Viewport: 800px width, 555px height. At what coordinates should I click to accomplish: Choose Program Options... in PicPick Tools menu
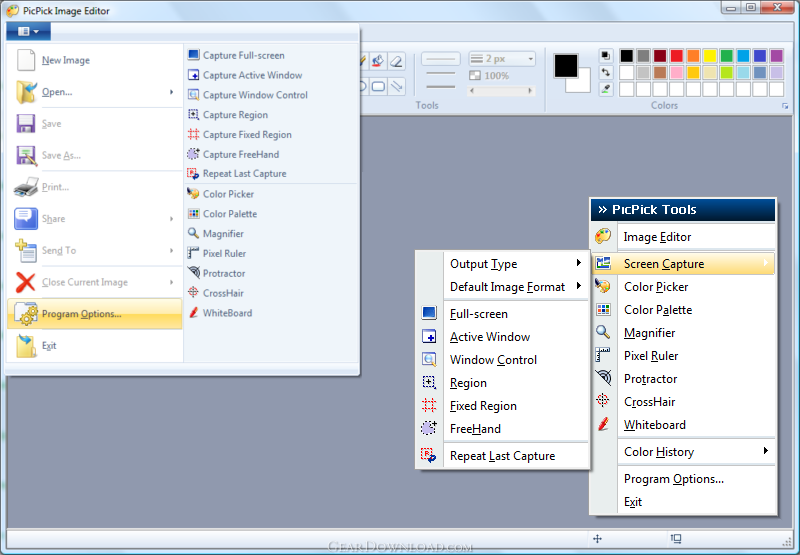click(x=684, y=478)
